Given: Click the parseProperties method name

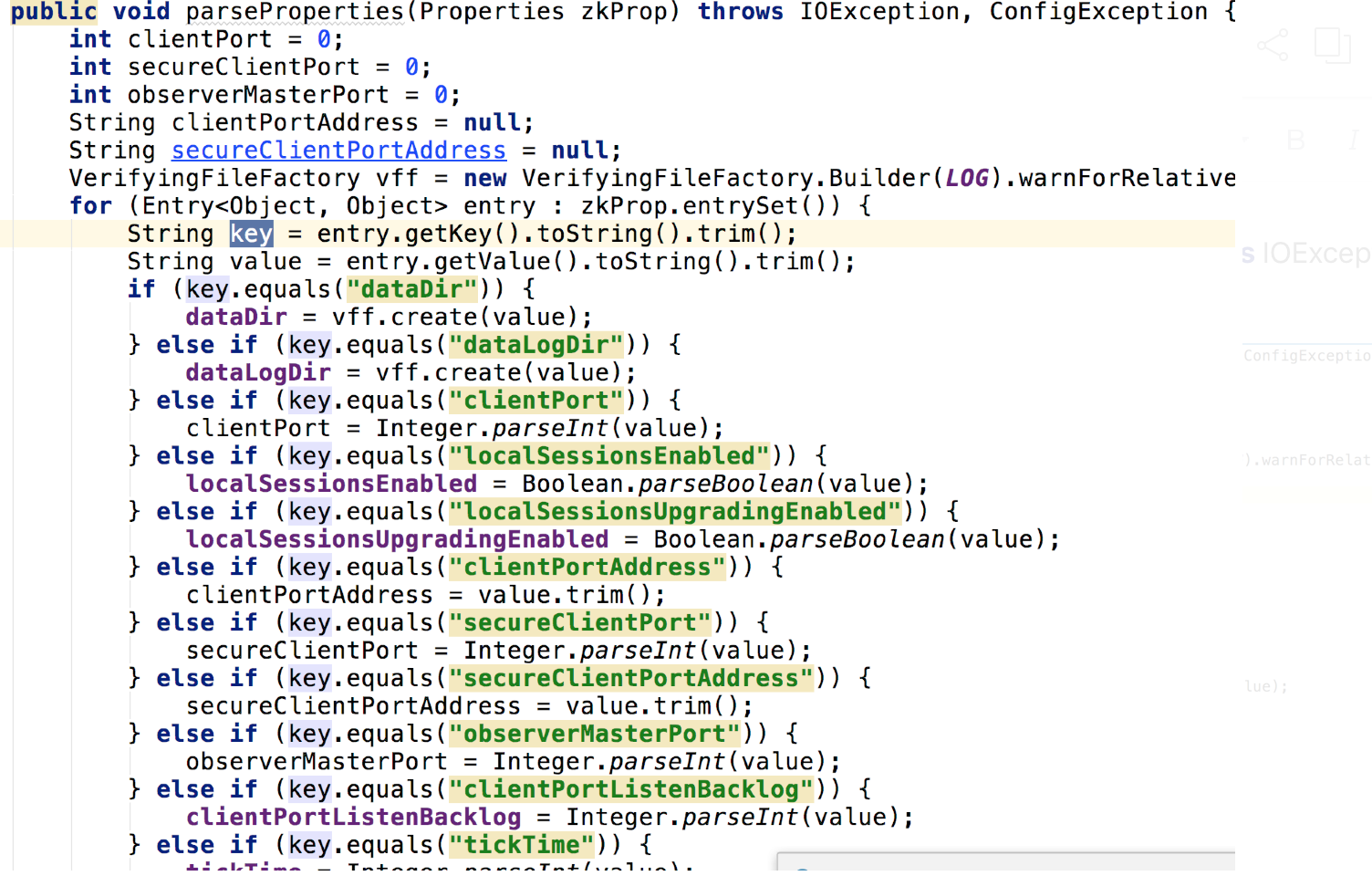Looking at the screenshot, I should pyautogui.click(x=295, y=12).
